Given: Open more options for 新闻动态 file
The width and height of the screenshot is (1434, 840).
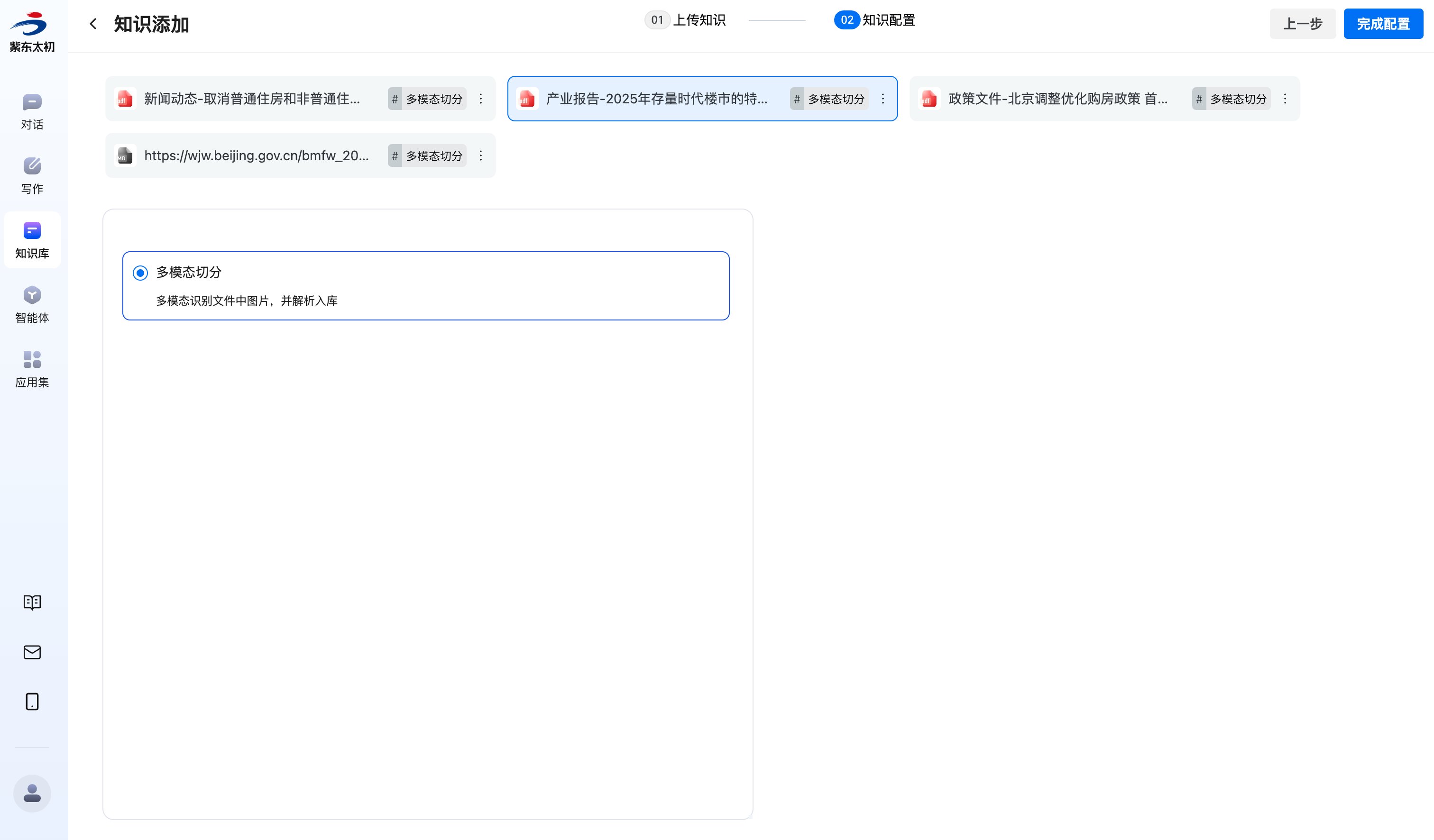Looking at the screenshot, I should (x=481, y=99).
